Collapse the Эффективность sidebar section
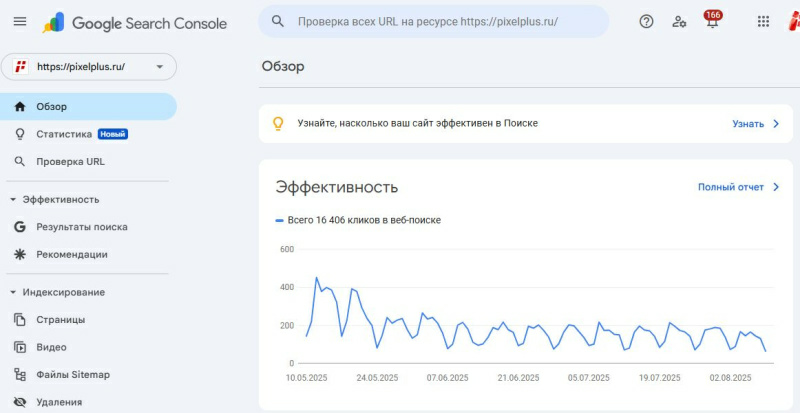 (x=13, y=199)
